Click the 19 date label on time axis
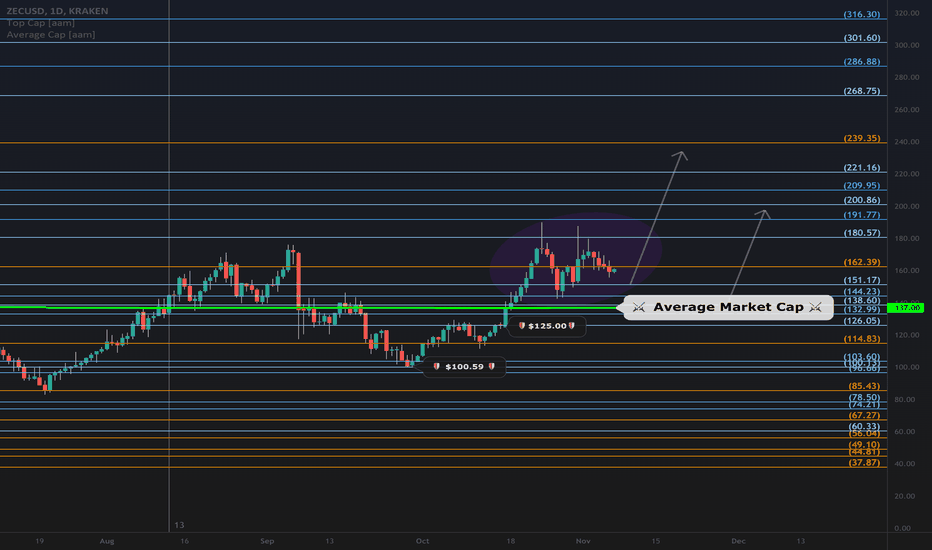Viewport: 932px width, 550px height. coord(39,541)
